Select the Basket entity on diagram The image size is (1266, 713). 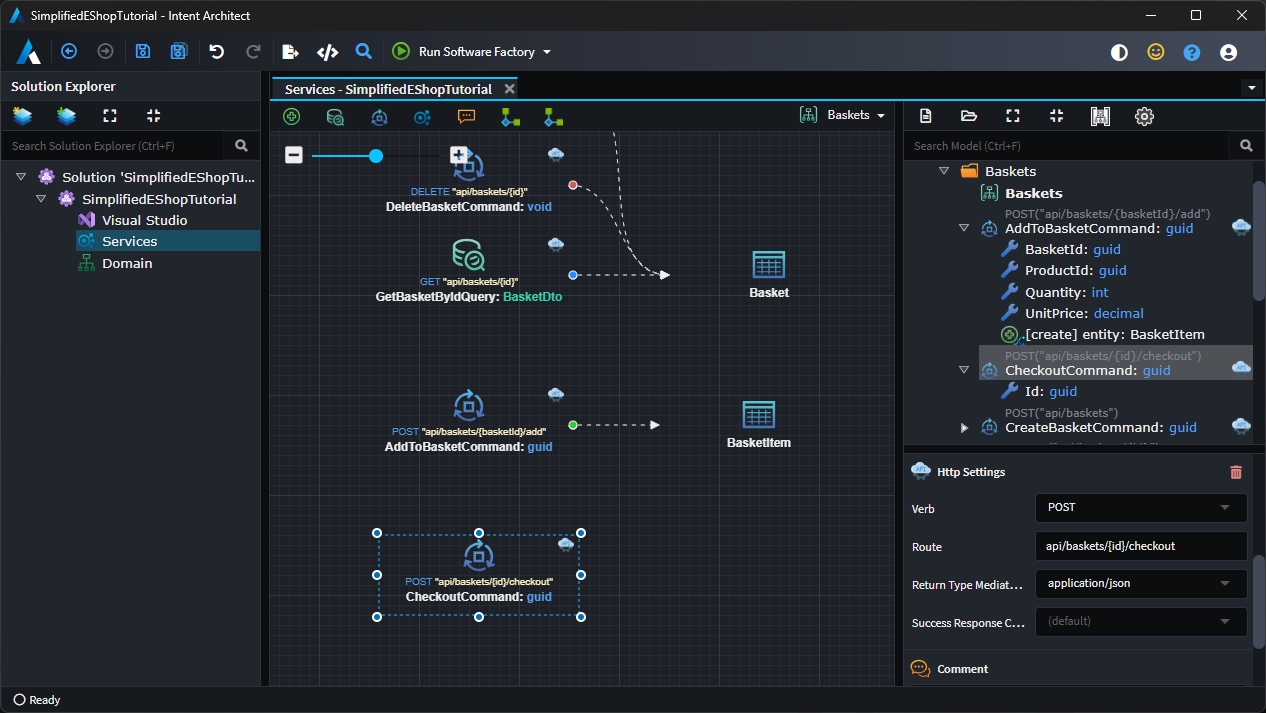(x=768, y=275)
